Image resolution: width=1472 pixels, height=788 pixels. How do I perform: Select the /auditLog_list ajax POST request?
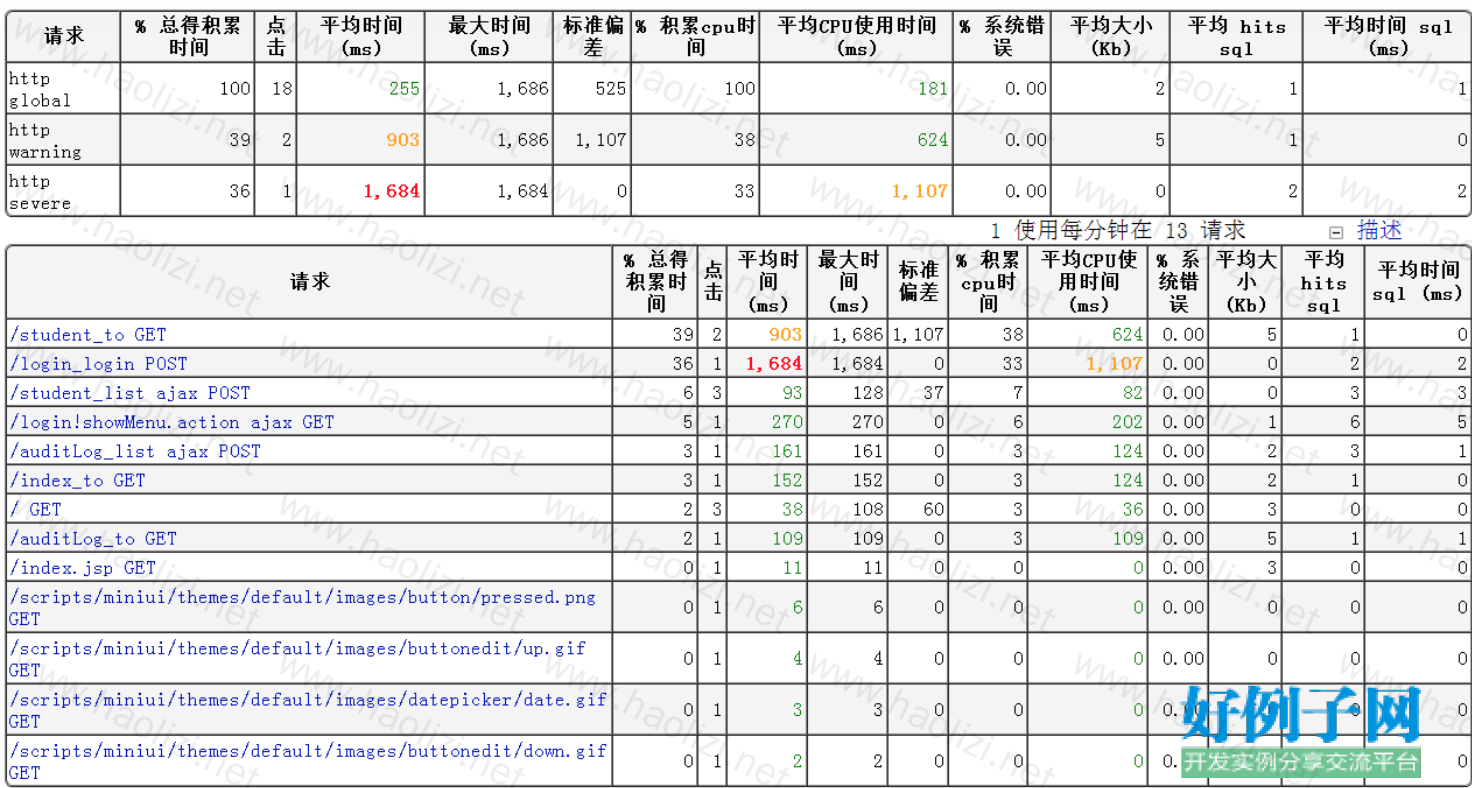135,451
